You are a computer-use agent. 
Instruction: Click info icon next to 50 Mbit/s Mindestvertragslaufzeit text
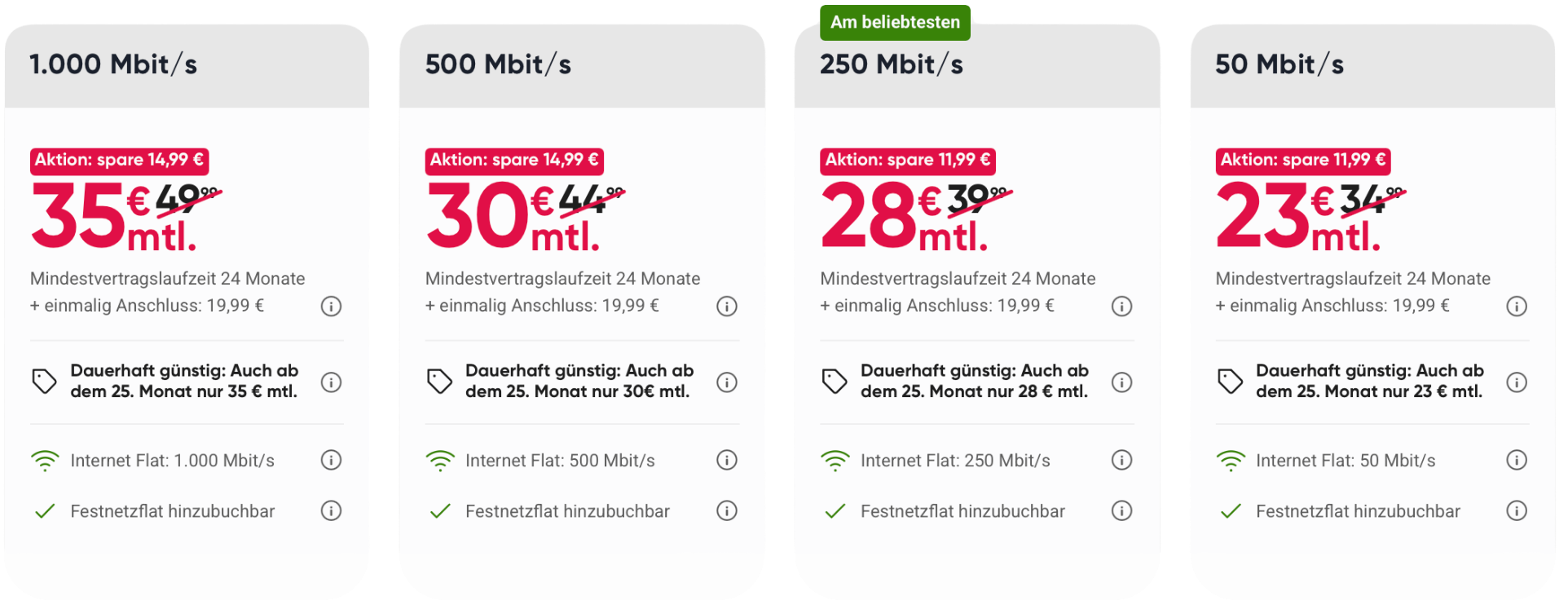pos(1517,306)
